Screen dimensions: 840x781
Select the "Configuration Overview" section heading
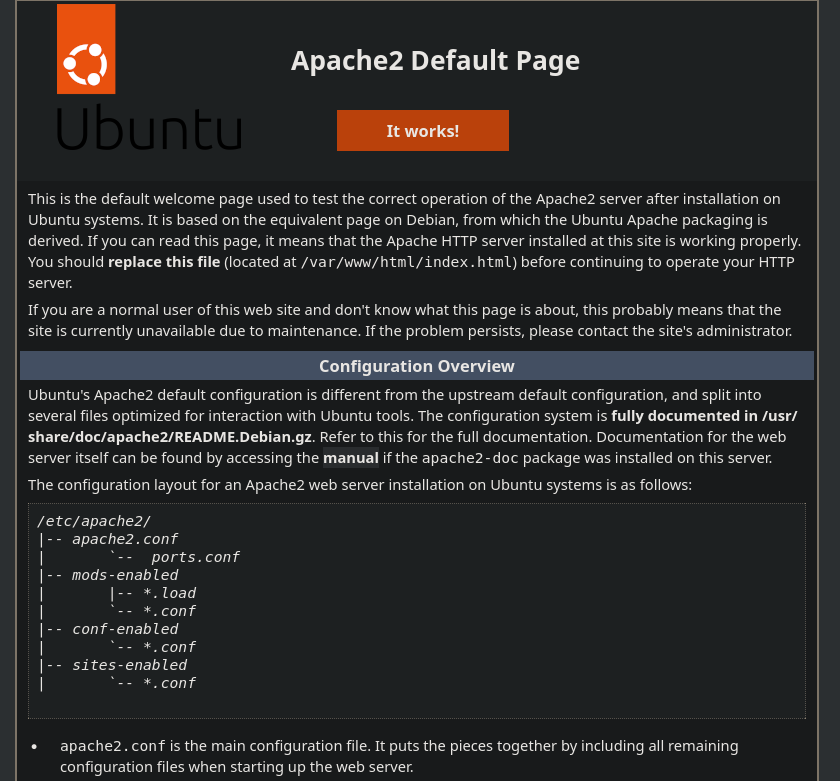click(417, 366)
